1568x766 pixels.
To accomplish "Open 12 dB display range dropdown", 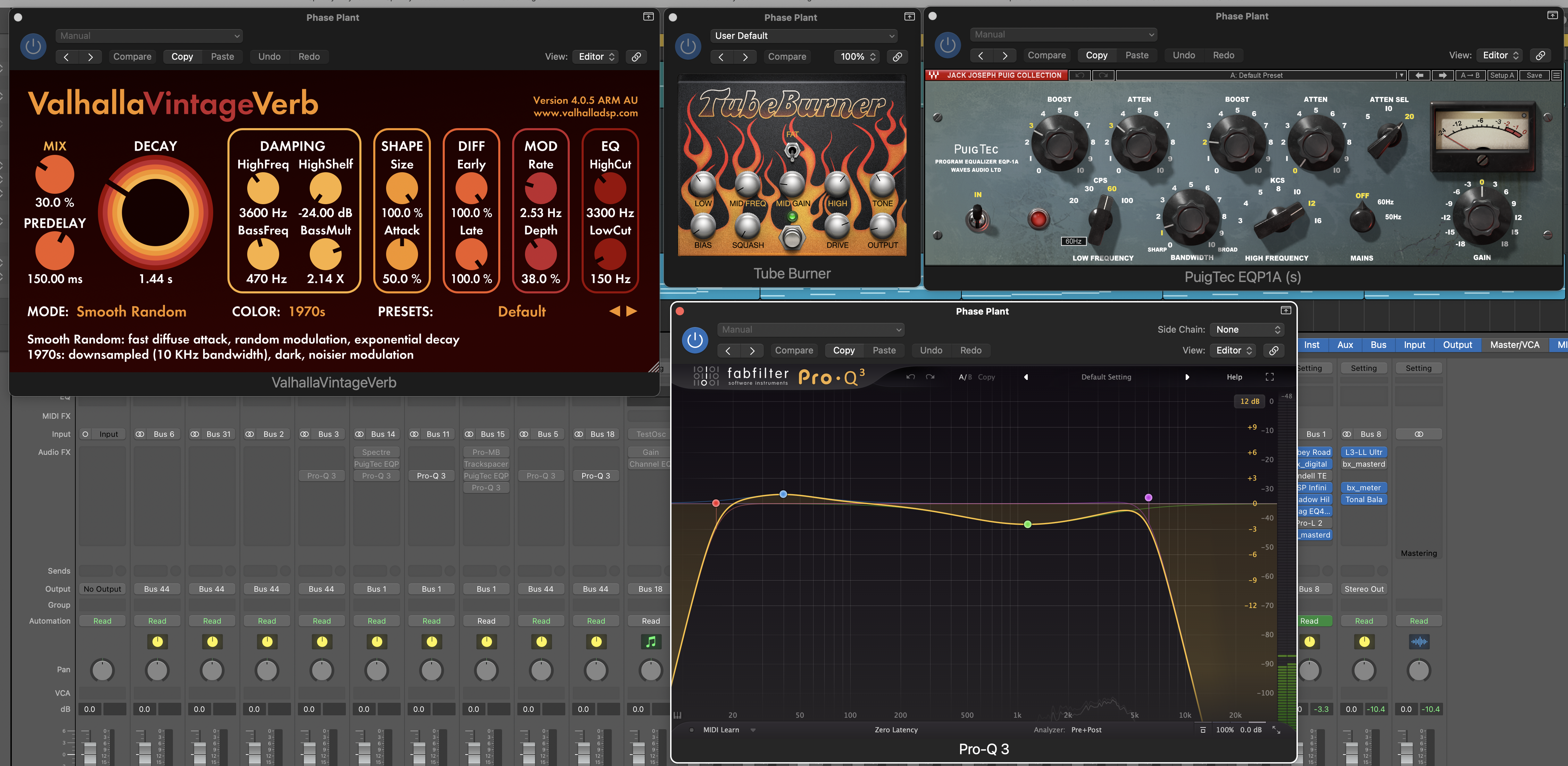I will pos(1250,401).
